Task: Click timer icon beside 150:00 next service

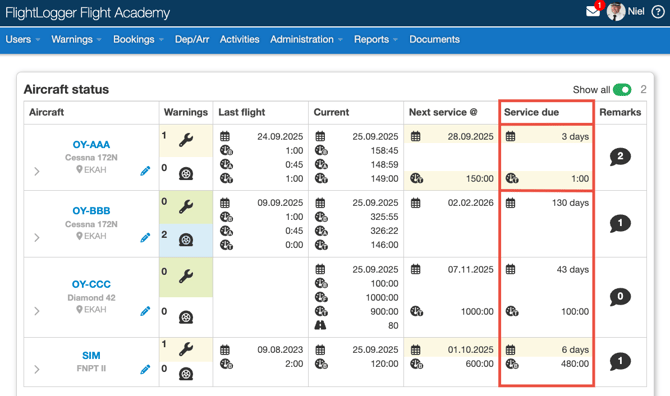Action: (417, 178)
